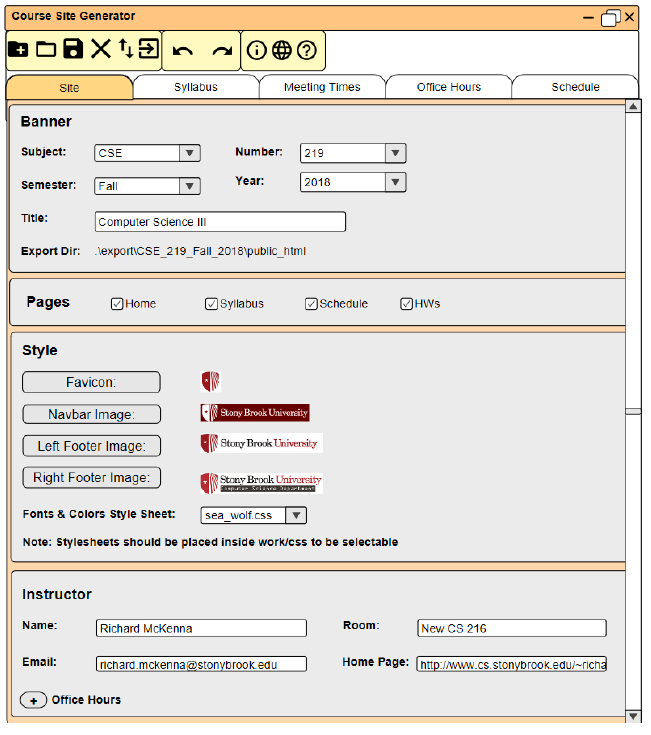Click the vertical scrollbar thumb
The image size is (651, 735).
[633, 412]
